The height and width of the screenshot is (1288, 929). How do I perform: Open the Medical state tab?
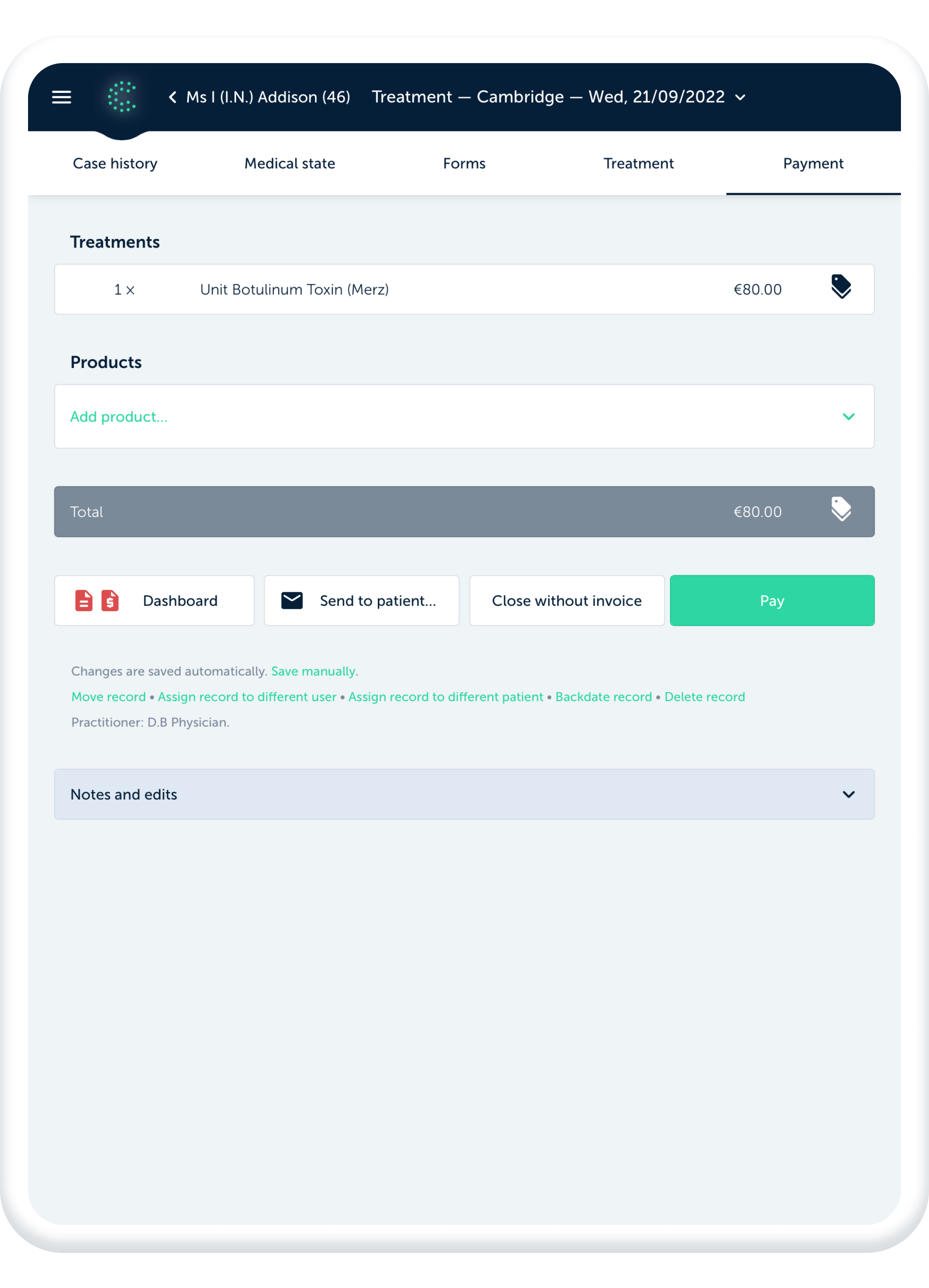point(290,163)
